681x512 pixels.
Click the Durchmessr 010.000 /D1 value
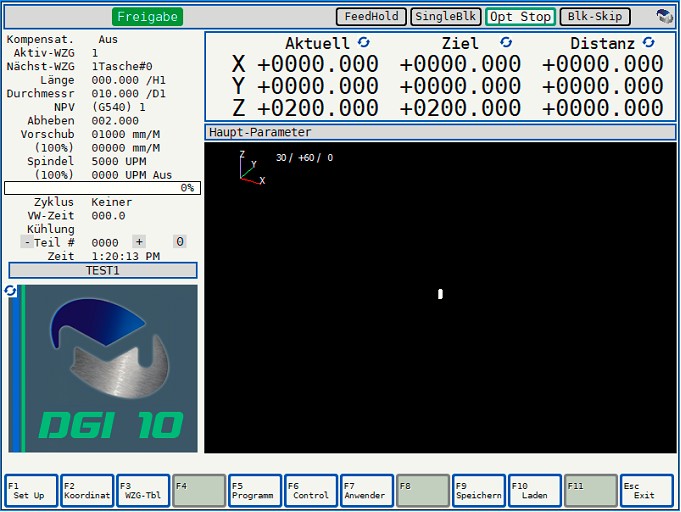tap(129, 94)
